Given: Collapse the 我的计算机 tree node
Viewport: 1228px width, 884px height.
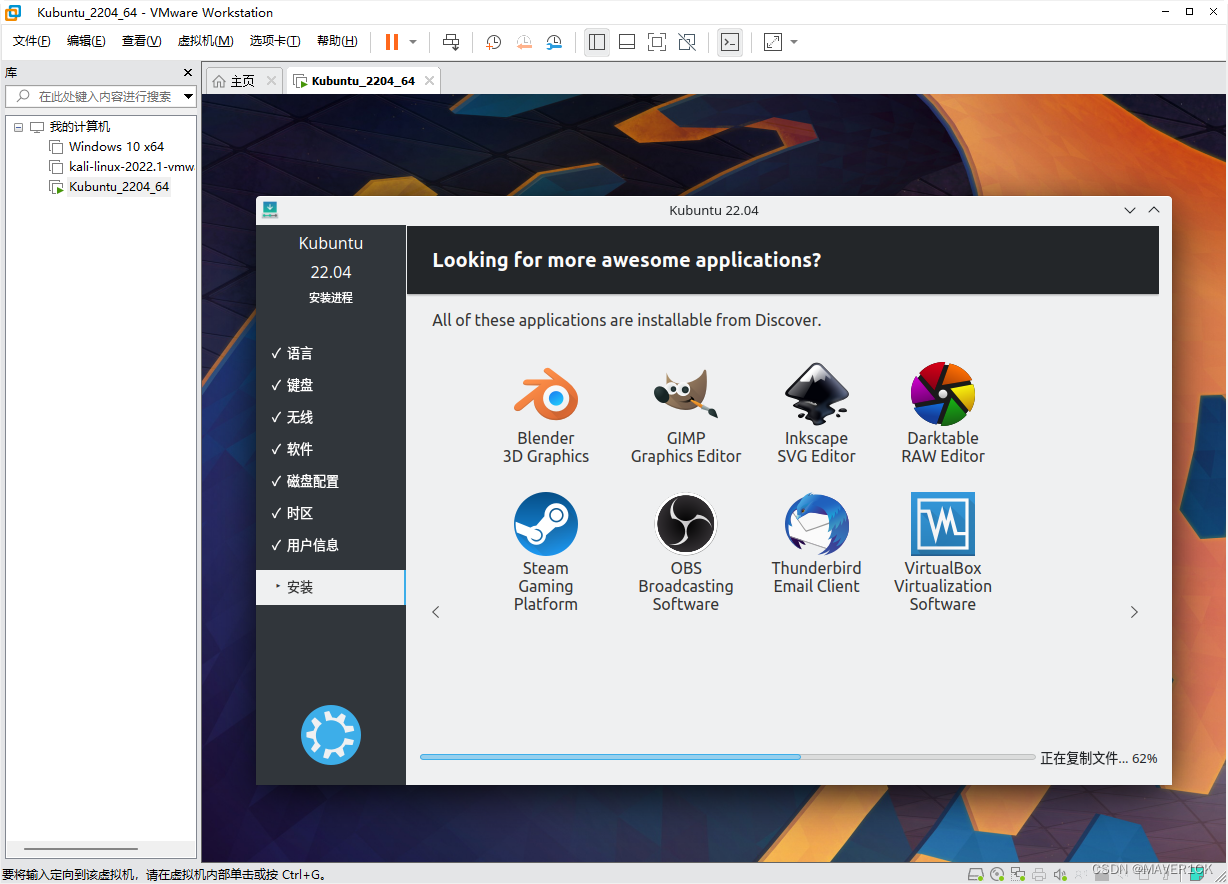Looking at the screenshot, I should [x=18, y=127].
